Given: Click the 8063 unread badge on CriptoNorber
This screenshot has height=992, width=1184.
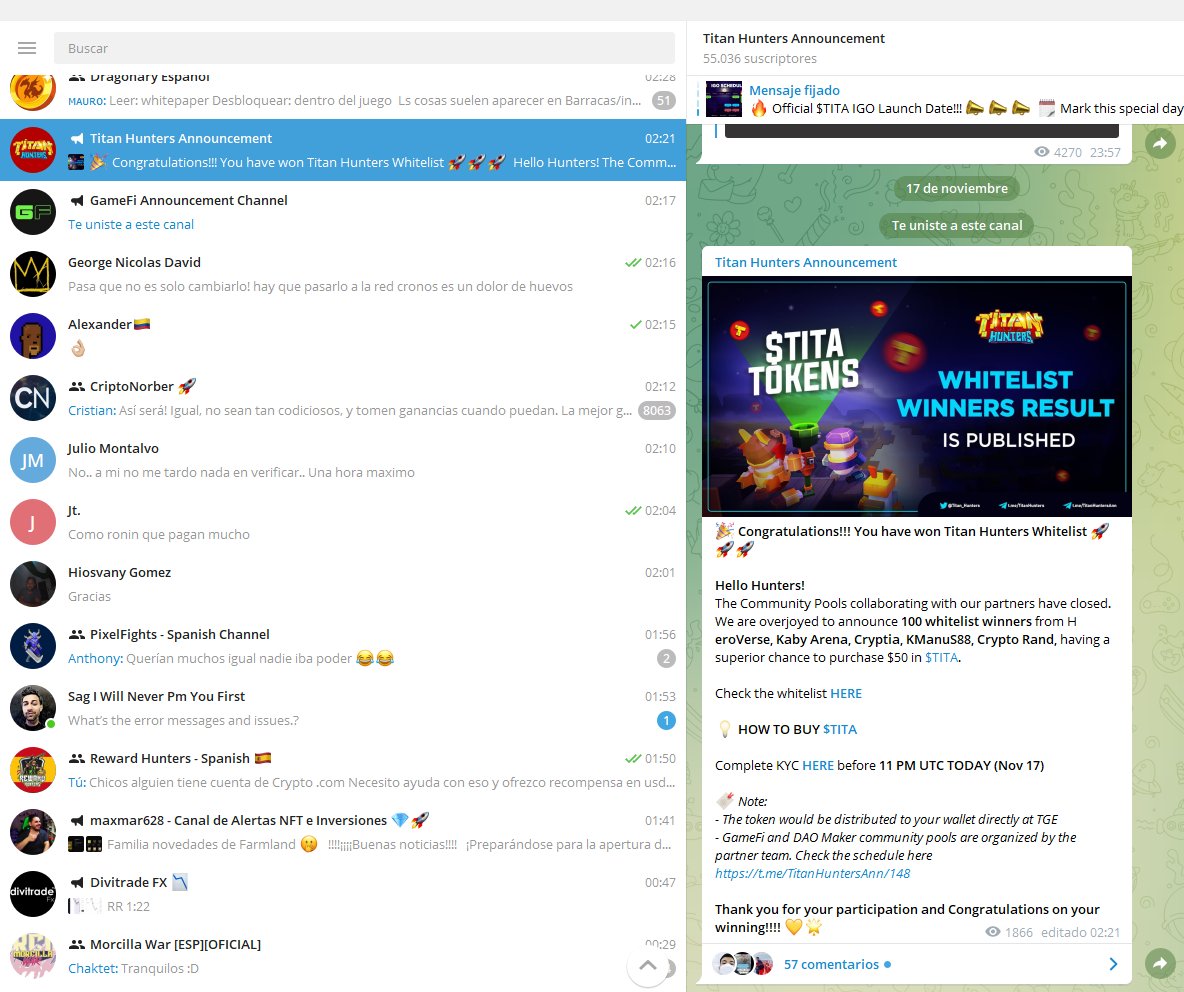Looking at the screenshot, I should click(x=656, y=410).
